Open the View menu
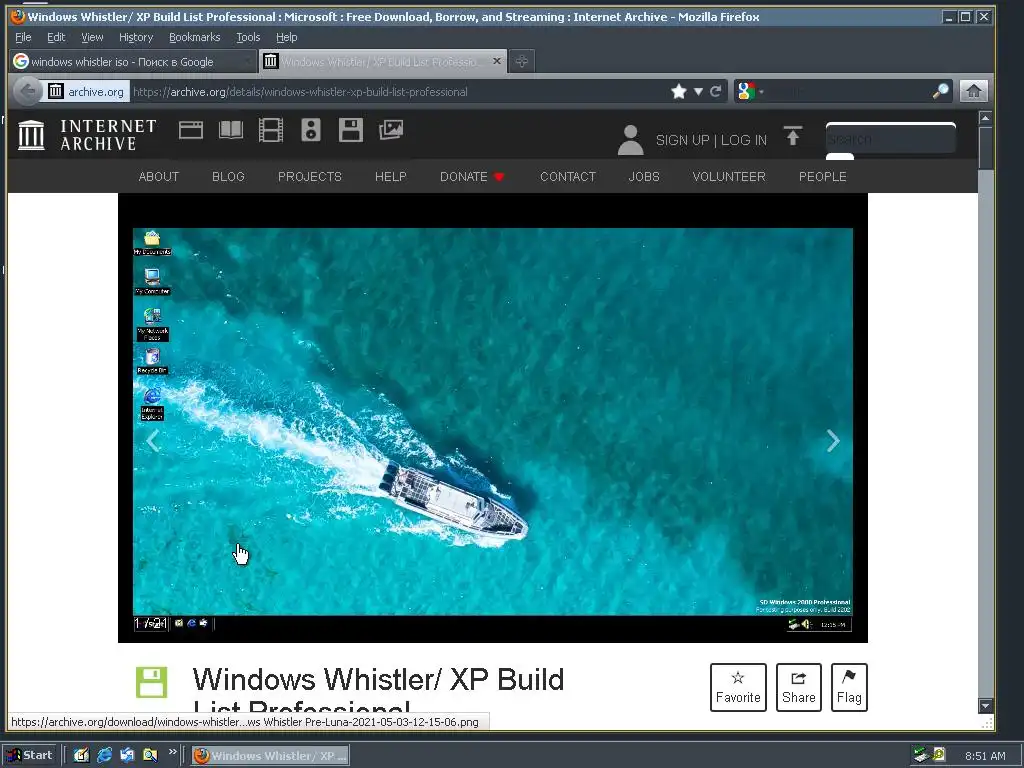 (92, 37)
